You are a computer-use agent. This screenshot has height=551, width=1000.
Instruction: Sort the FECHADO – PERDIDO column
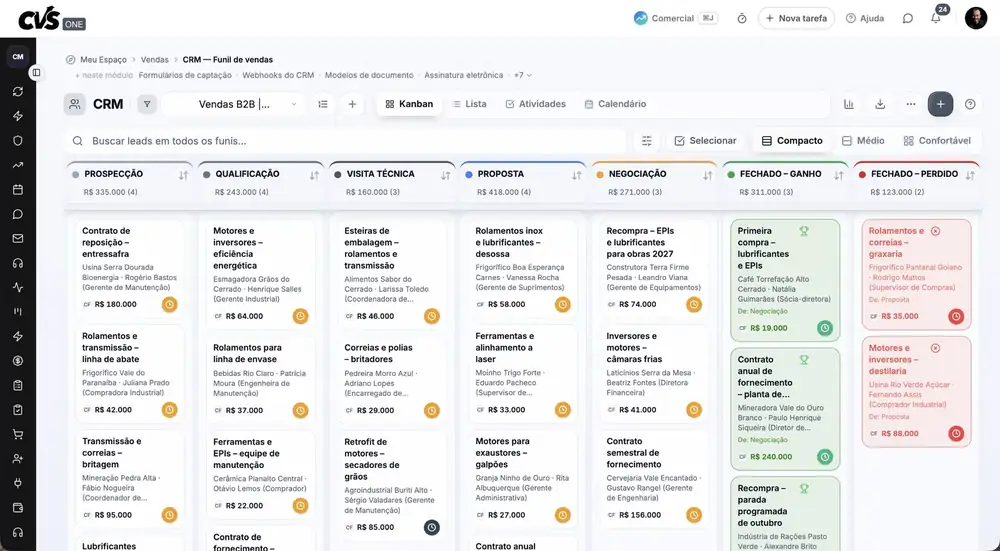970,175
